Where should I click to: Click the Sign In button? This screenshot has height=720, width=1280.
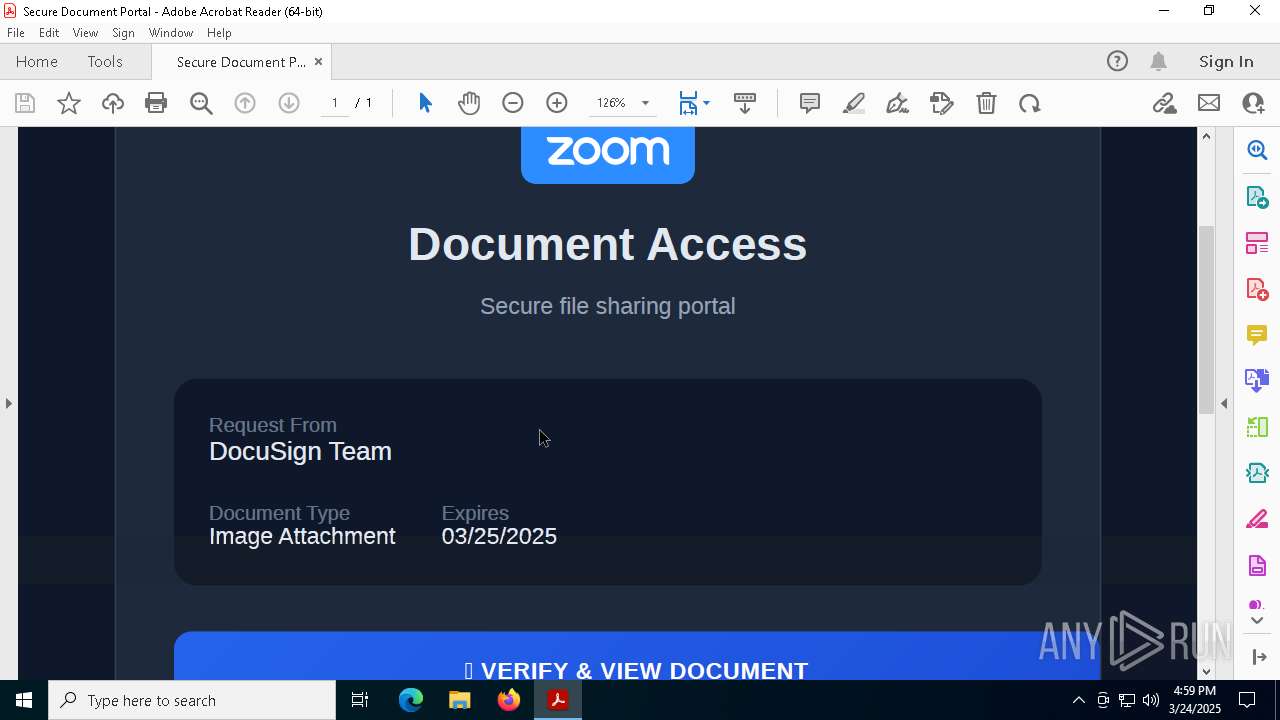coord(1226,61)
